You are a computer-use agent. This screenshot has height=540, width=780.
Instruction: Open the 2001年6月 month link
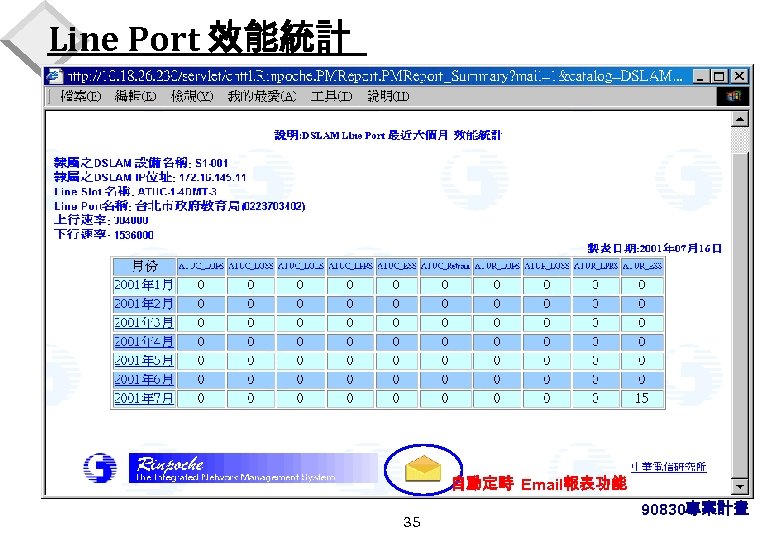(144, 379)
